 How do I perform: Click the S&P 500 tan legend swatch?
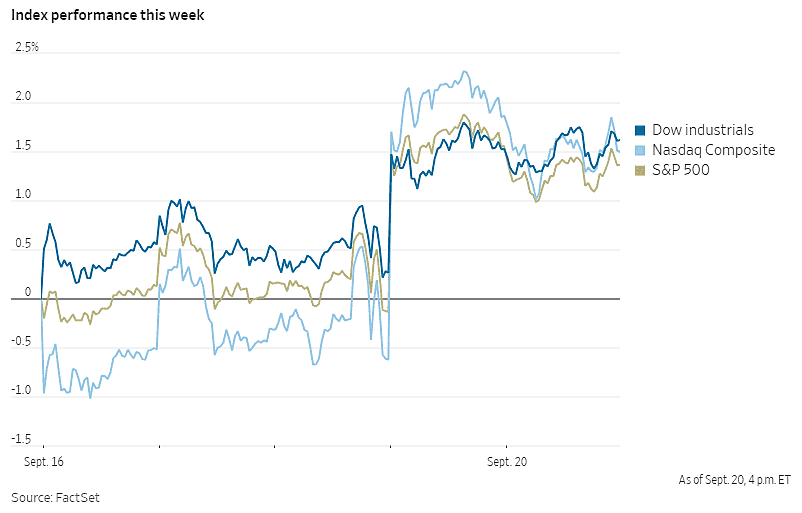pos(641,169)
